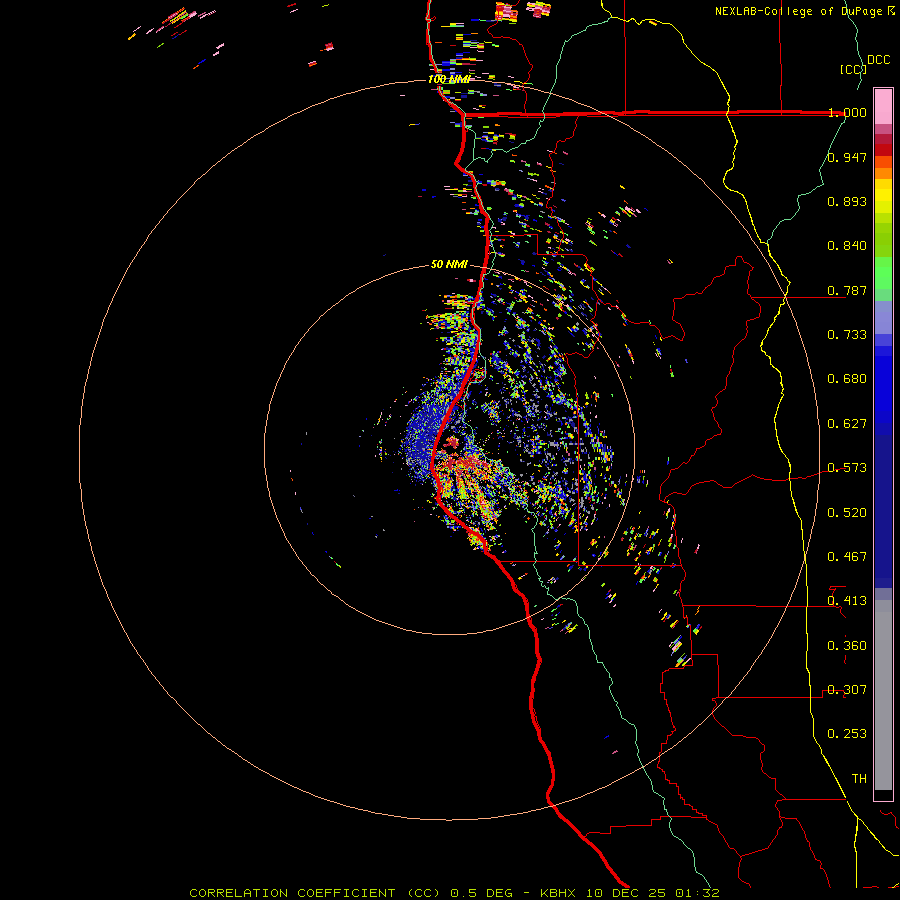Click the 0.360 scale value
The image size is (900, 900).
click(x=847, y=646)
